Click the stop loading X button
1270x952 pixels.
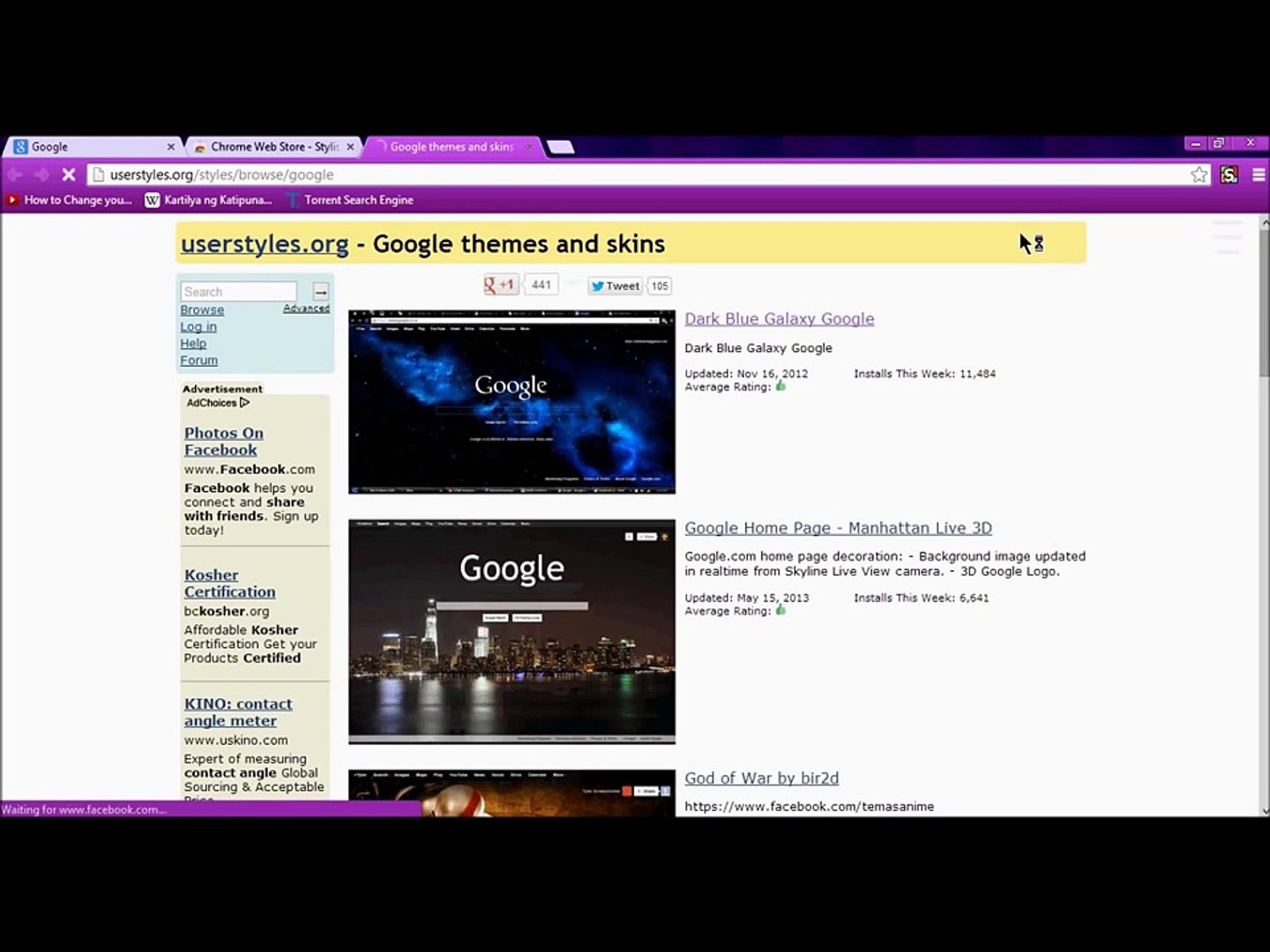click(69, 175)
